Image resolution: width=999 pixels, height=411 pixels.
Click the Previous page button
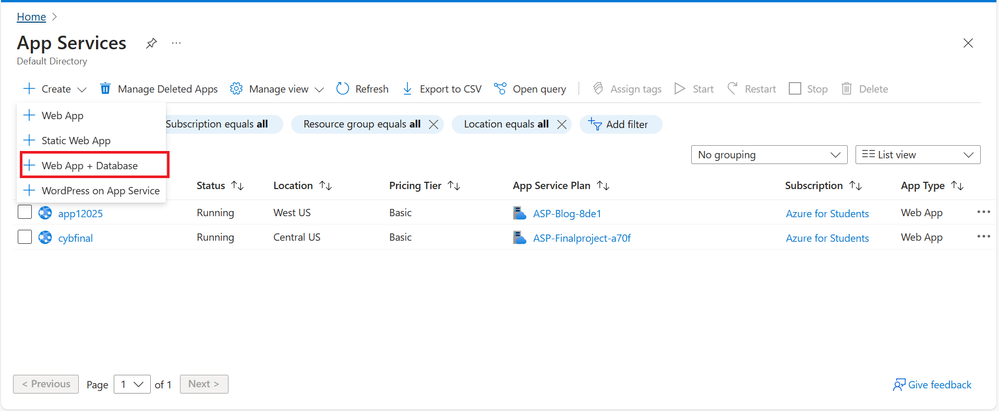click(46, 384)
